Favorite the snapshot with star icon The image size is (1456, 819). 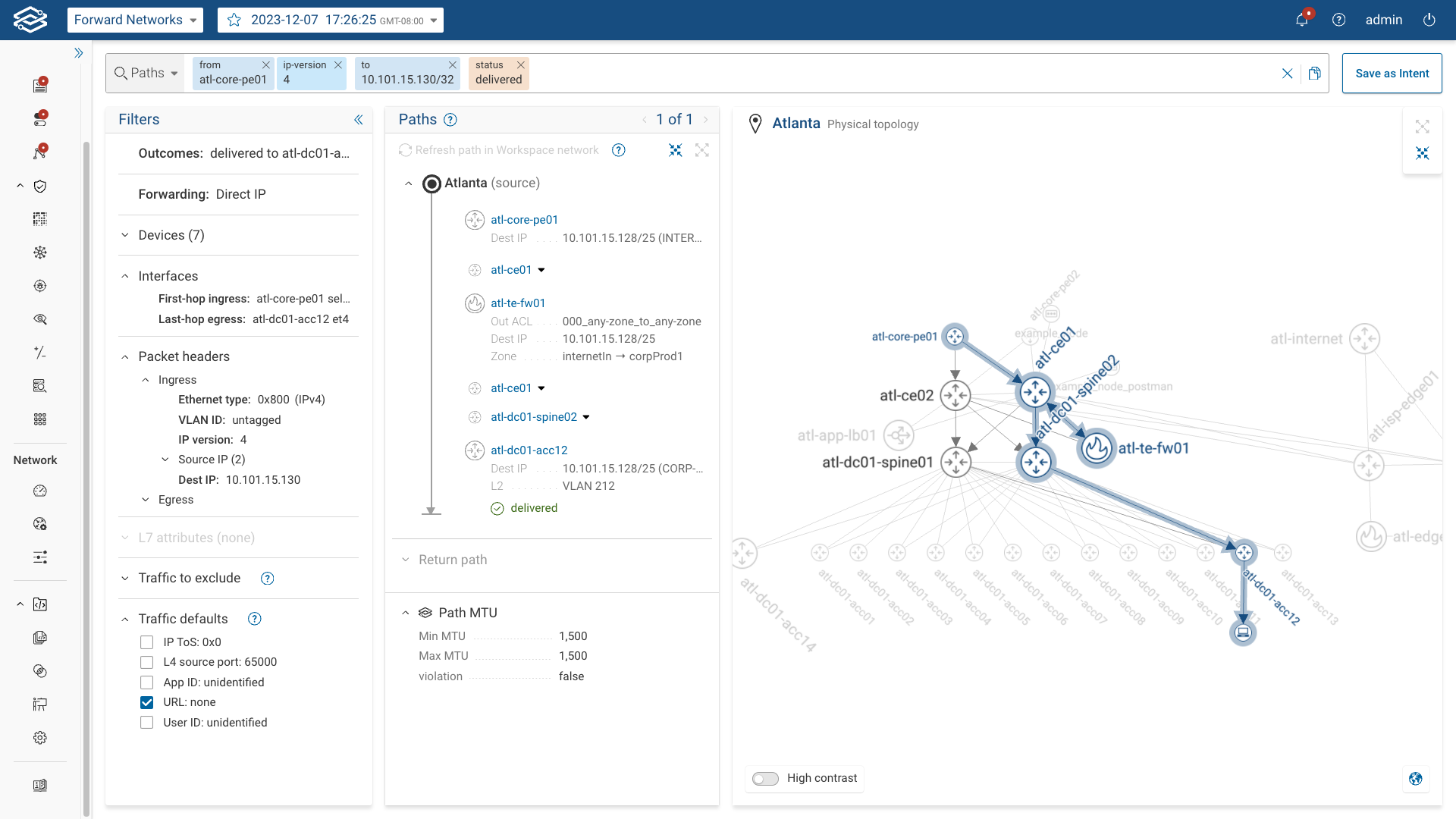pos(234,20)
